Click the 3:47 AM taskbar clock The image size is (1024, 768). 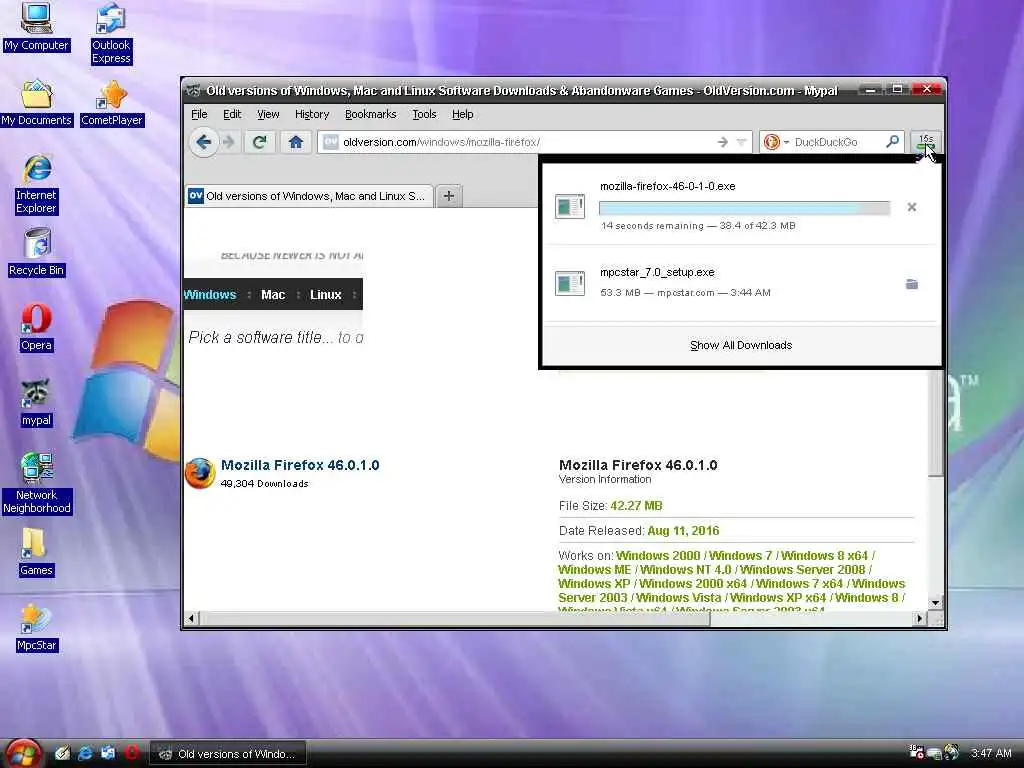coord(991,753)
